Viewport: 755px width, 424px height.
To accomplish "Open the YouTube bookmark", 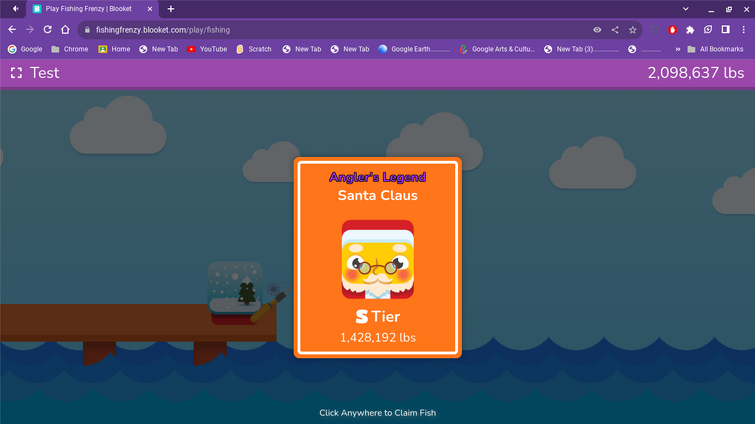I will coord(207,49).
